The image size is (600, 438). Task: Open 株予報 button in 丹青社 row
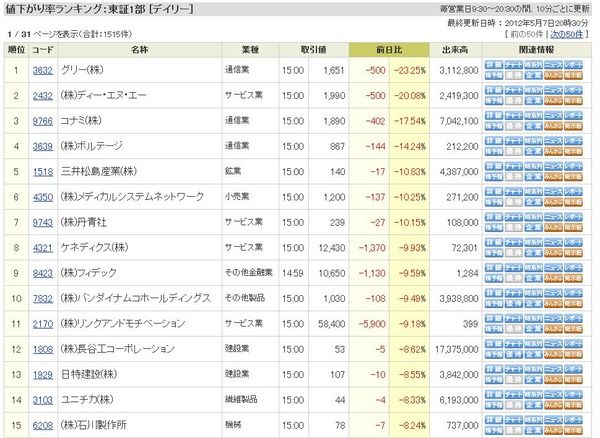[494, 228]
